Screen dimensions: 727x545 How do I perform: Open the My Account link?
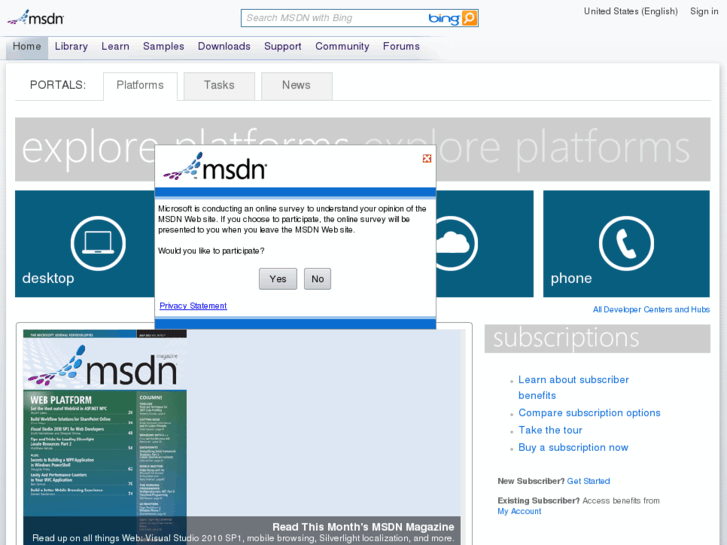(519, 511)
